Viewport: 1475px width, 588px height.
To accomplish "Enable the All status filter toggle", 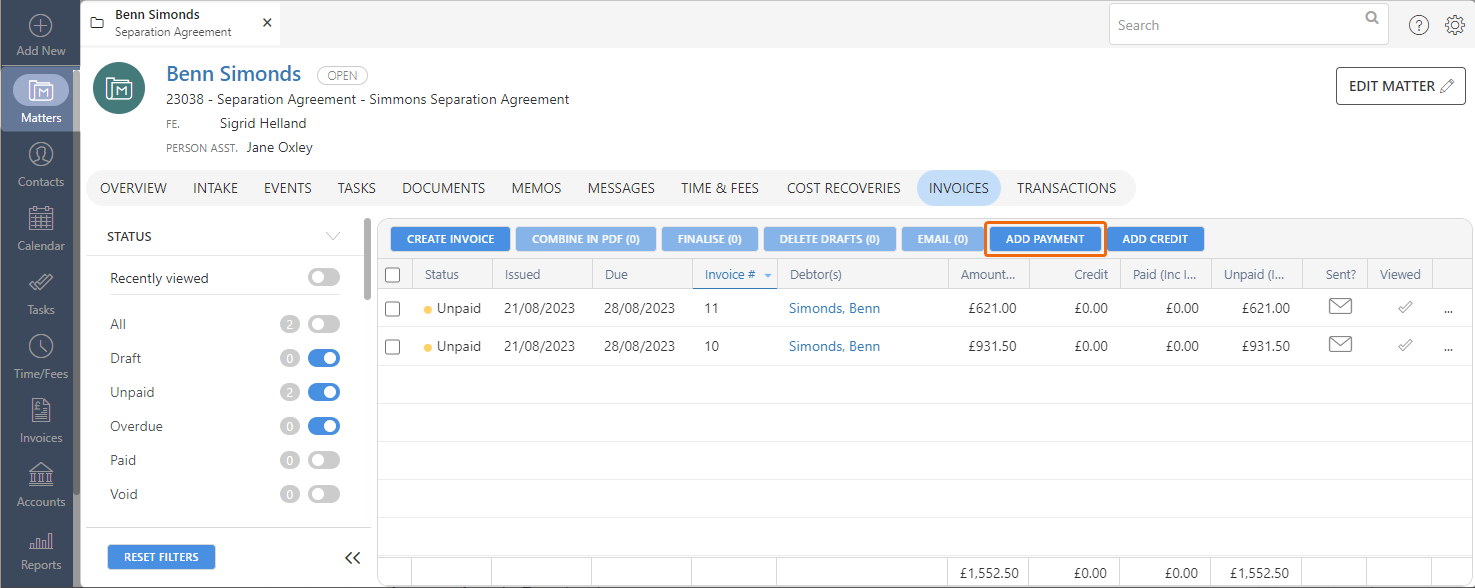I will (x=324, y=324).
